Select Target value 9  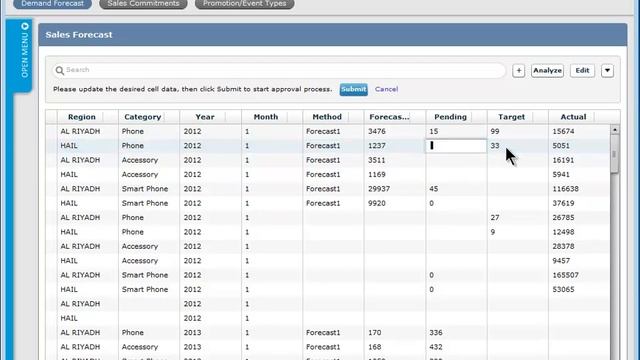coord(493,232)
